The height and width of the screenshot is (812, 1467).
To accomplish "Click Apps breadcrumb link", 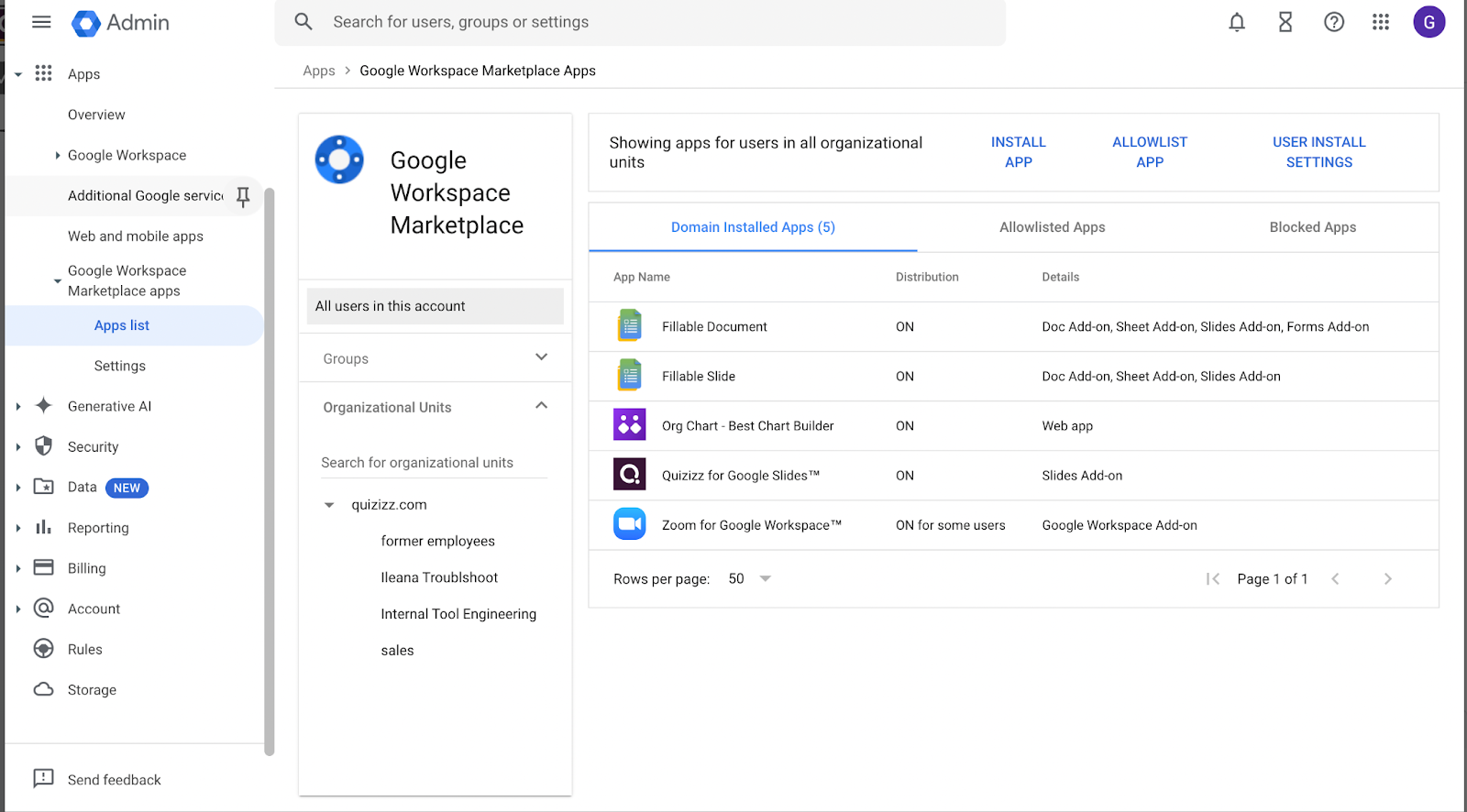I will point(319,71).
